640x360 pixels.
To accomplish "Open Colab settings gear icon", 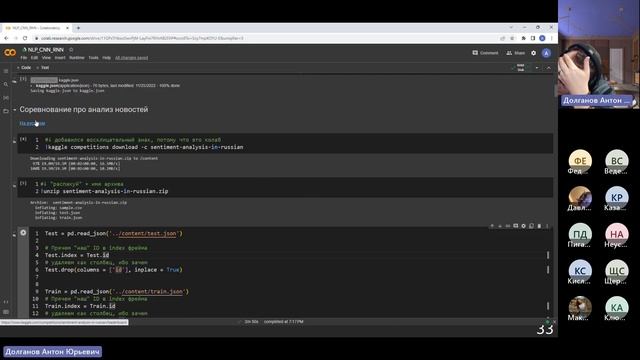I will click(533, 53).
